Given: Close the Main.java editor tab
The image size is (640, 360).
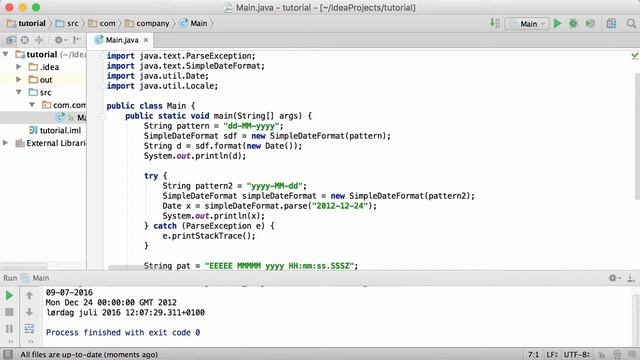Looking at the screenshot, I should (x=146, y=40).
